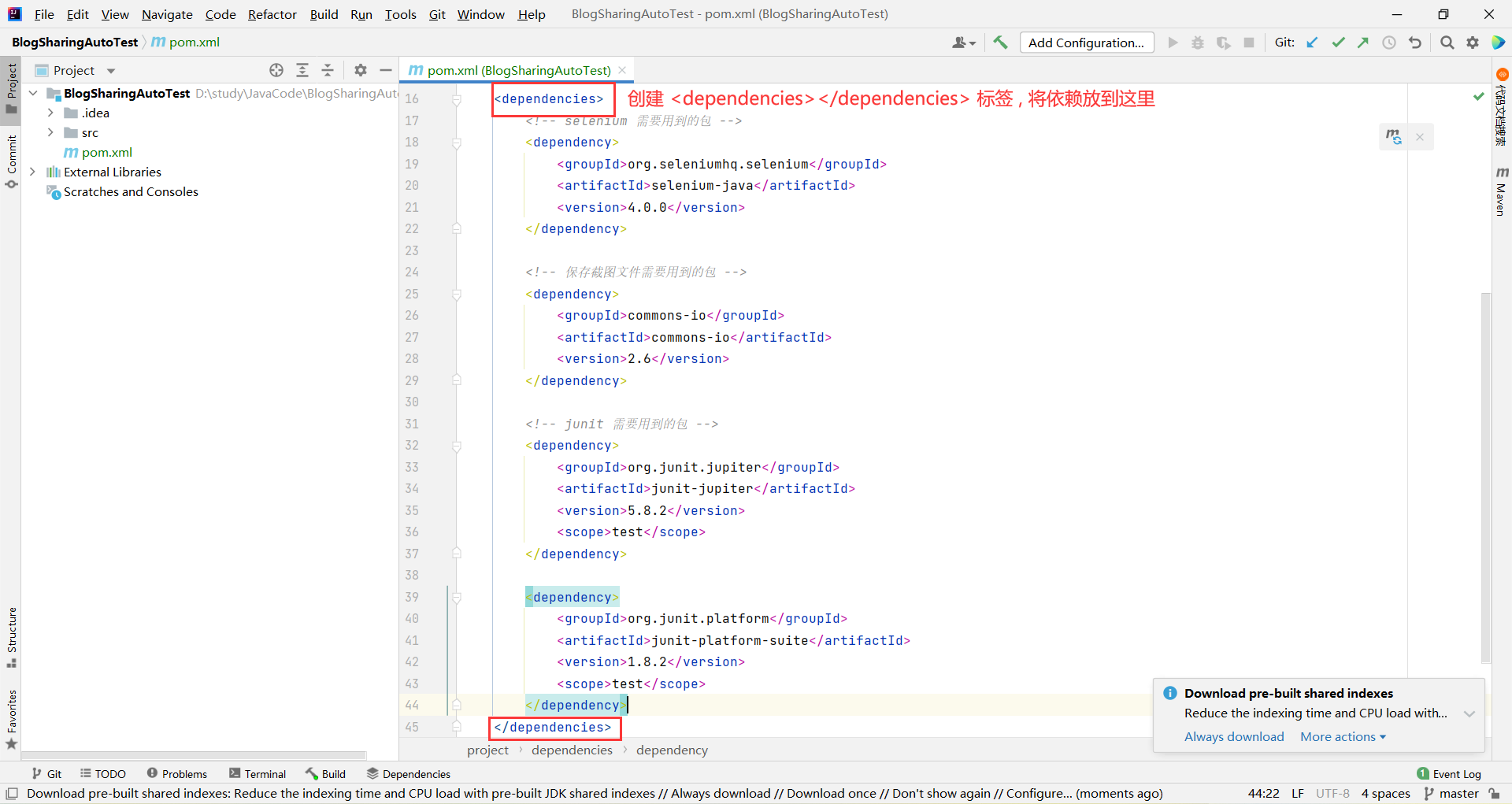Load Maven changes floating icon
Viewport: 1512px width, 804px height.
tap(1394, 137)
